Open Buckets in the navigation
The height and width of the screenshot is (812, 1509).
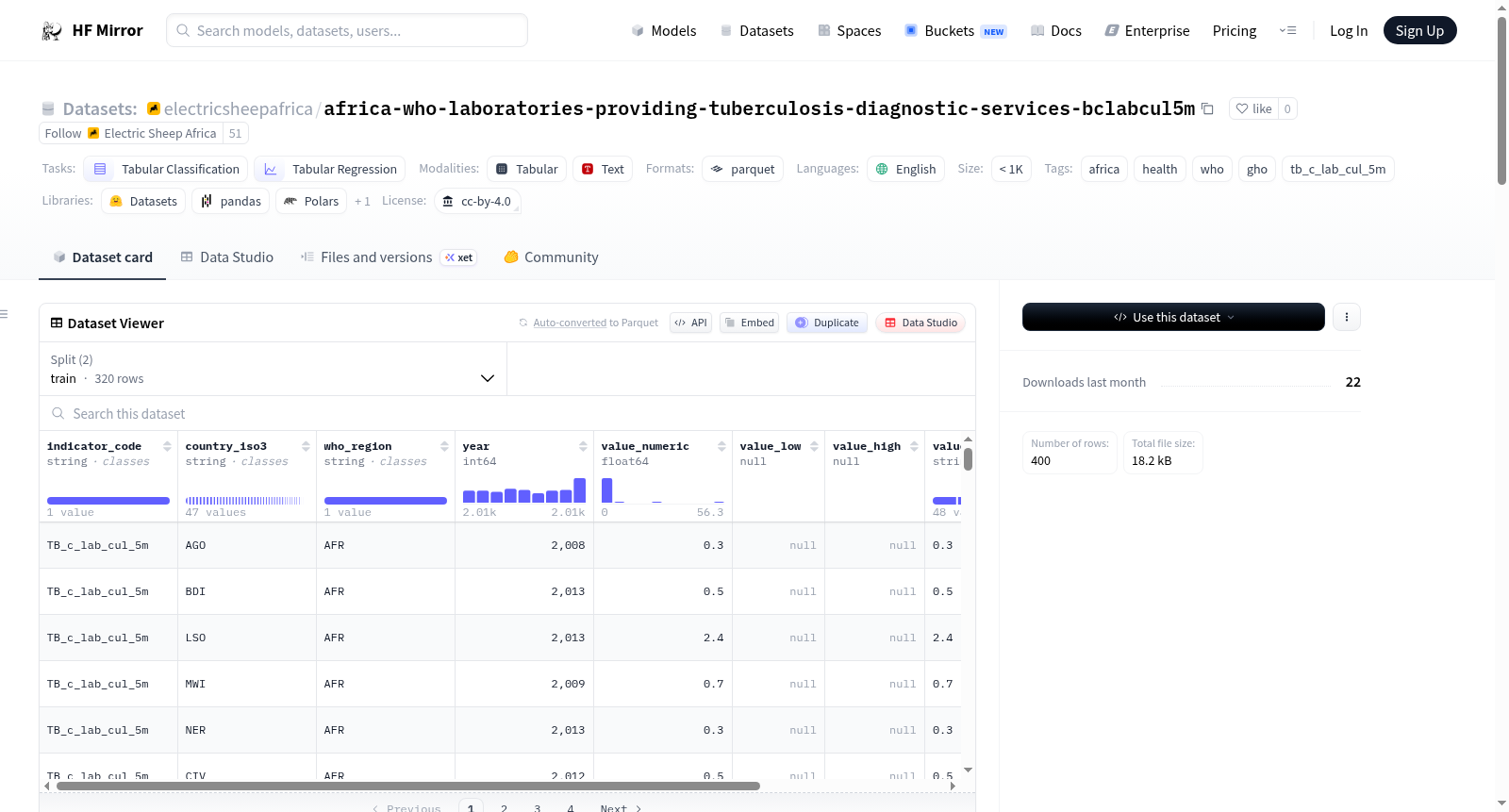click(955, 30)
